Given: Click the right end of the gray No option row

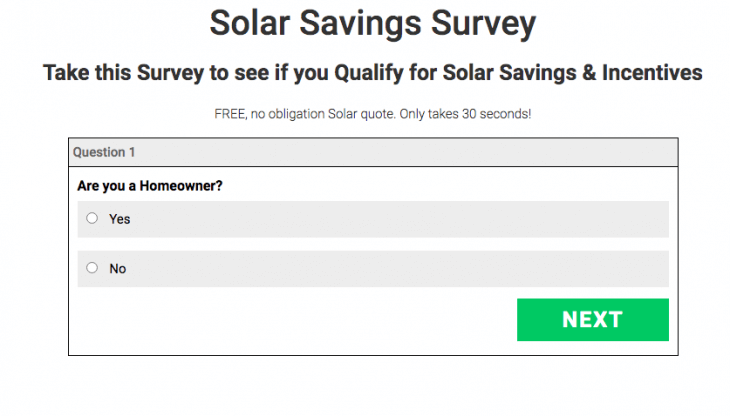Looking at the screenshot, I should pyautogui.click(x=640, y=269).
